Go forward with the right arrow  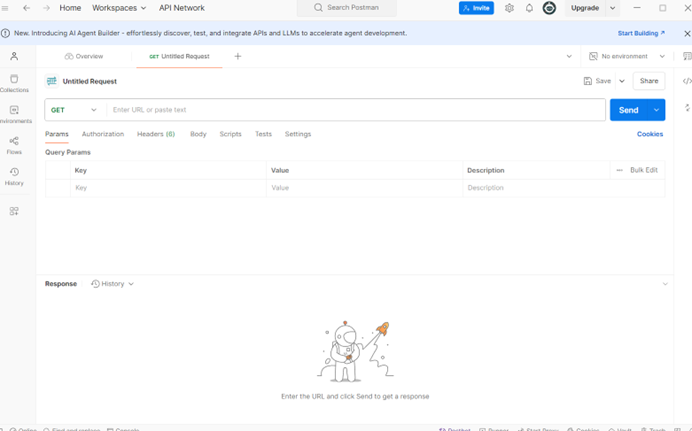(46, 8)
